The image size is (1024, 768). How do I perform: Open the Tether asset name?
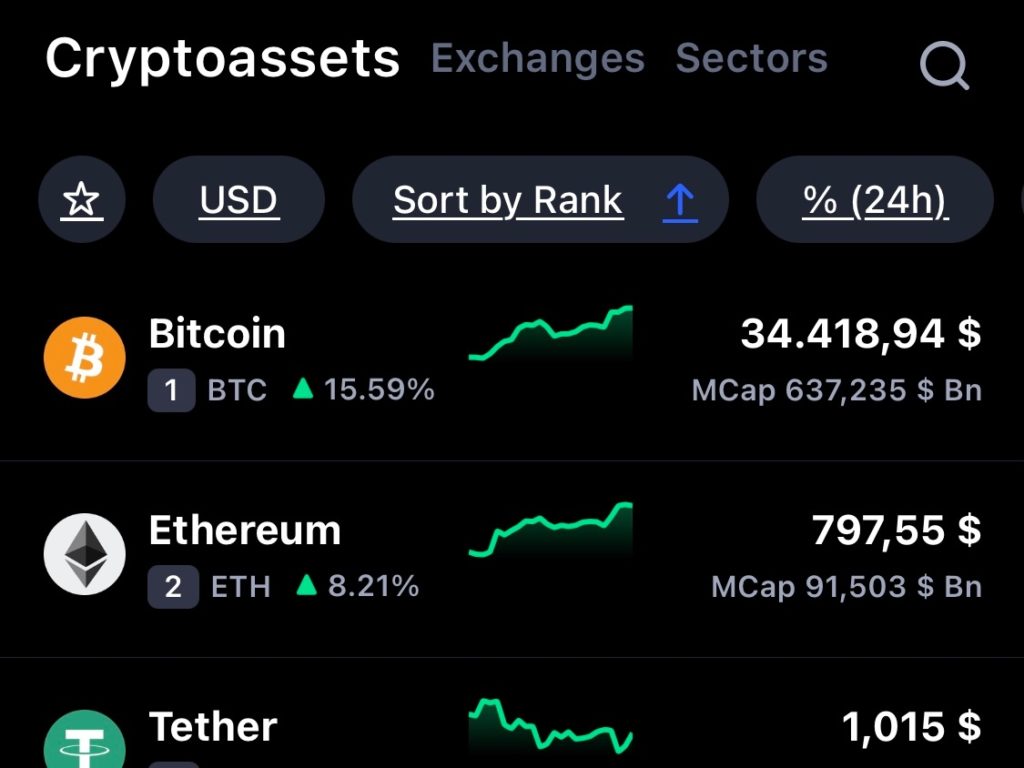213,727
